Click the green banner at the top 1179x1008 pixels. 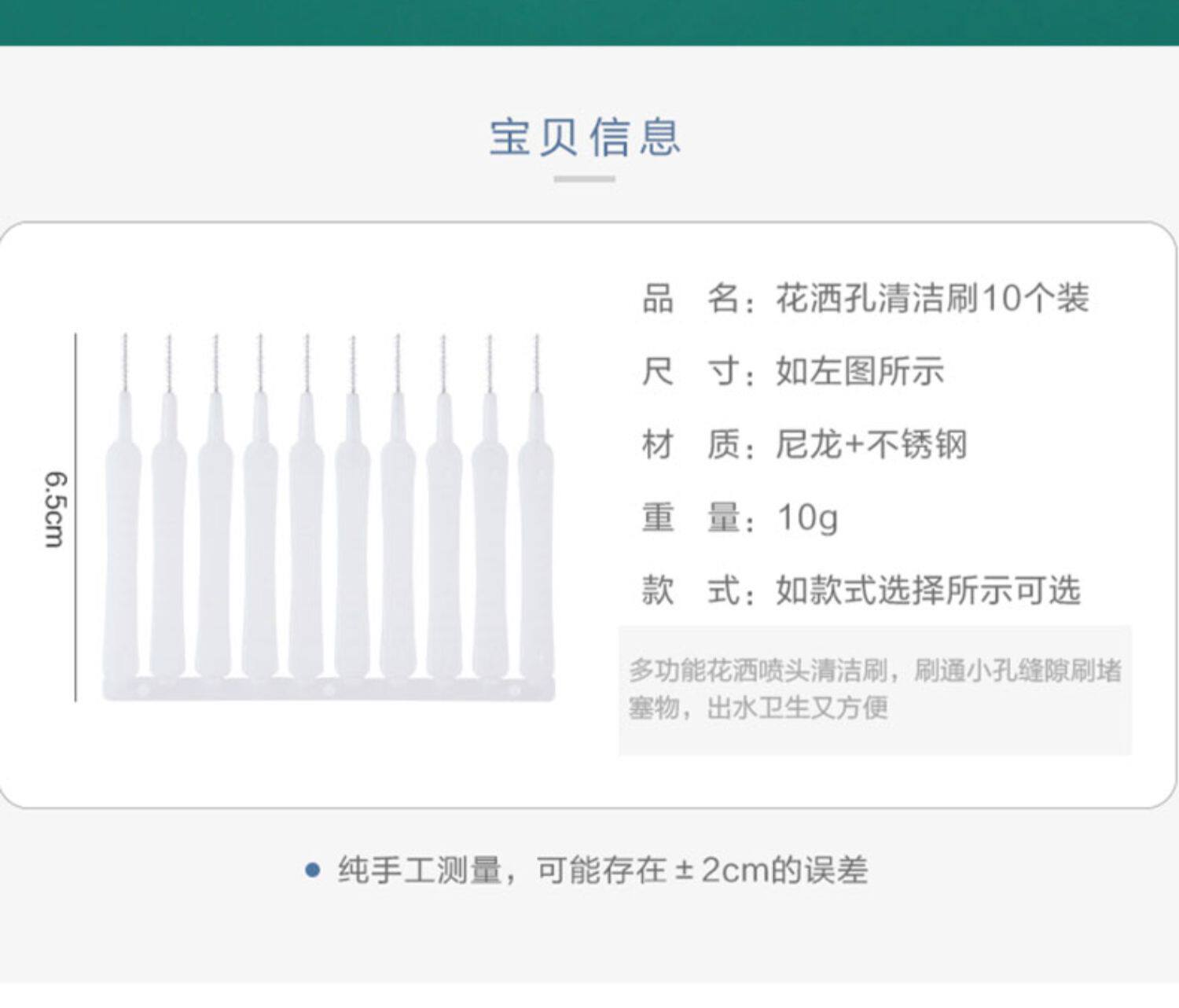pos(589,22)
